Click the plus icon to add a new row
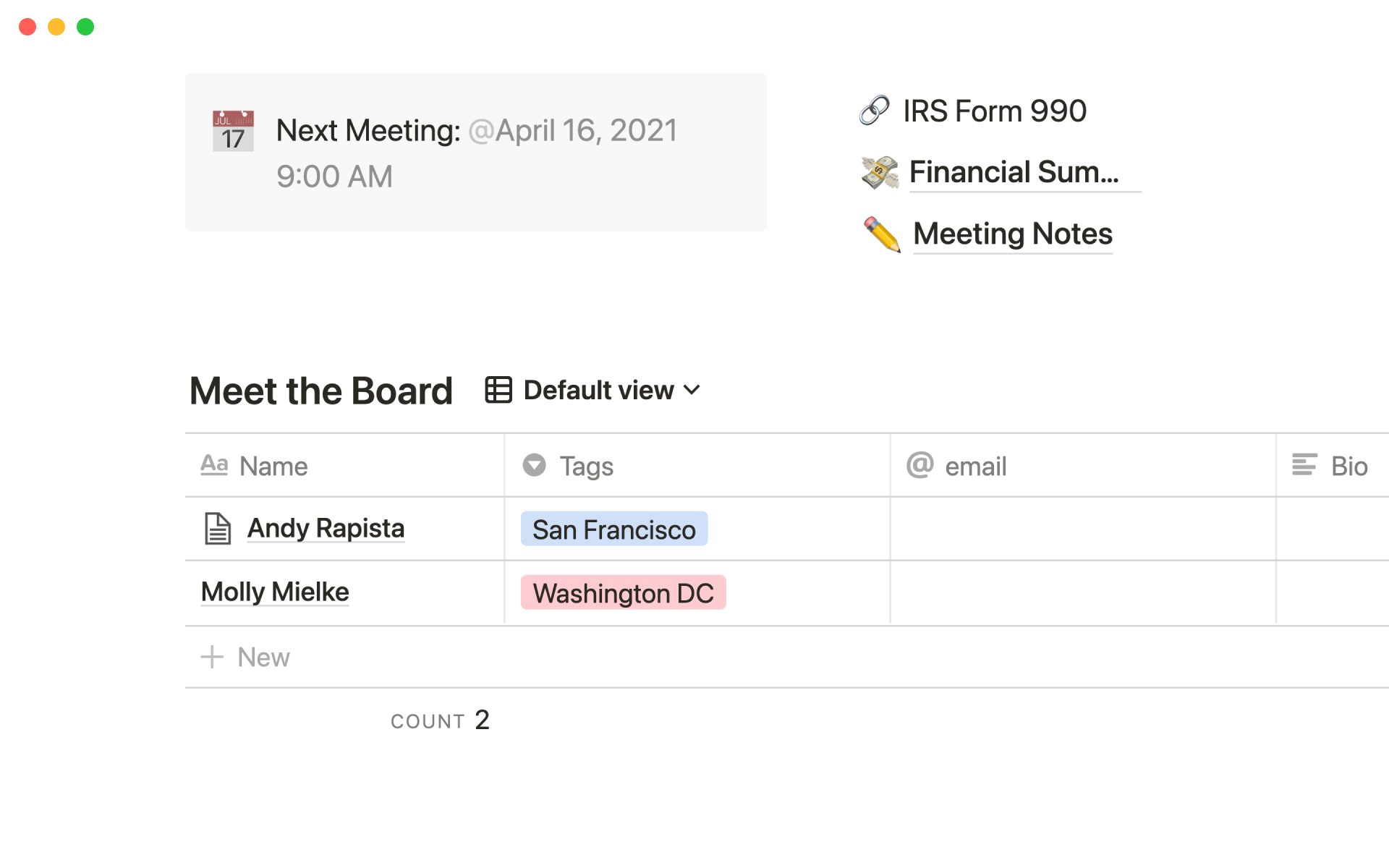This screenshot has width=1389, height=868. coord(212,657)
